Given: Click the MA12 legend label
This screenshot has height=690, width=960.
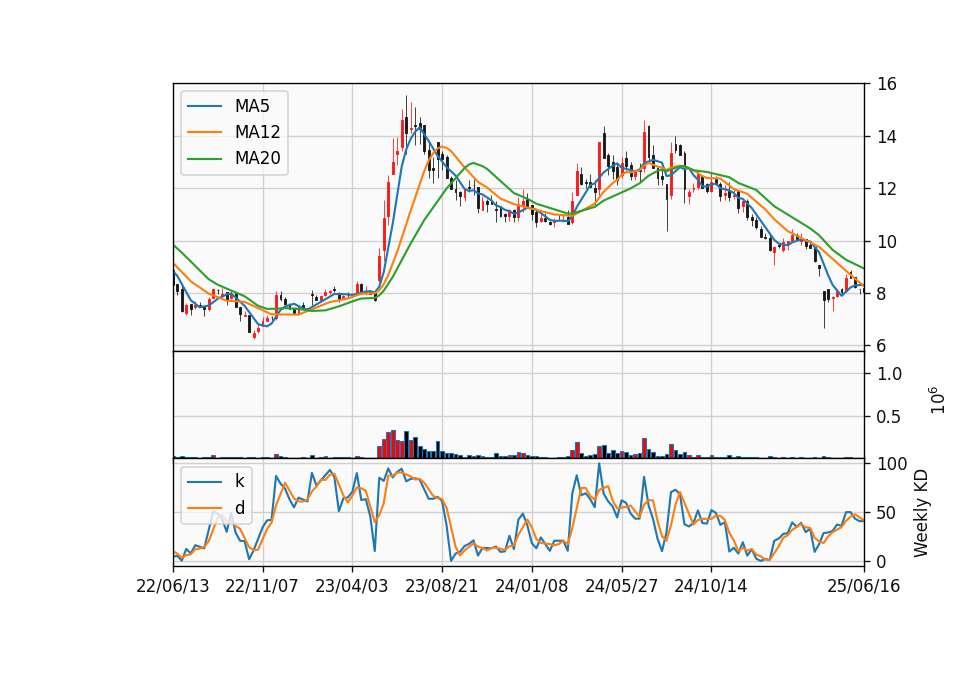Looking at the screenshot, I should 257,132.
